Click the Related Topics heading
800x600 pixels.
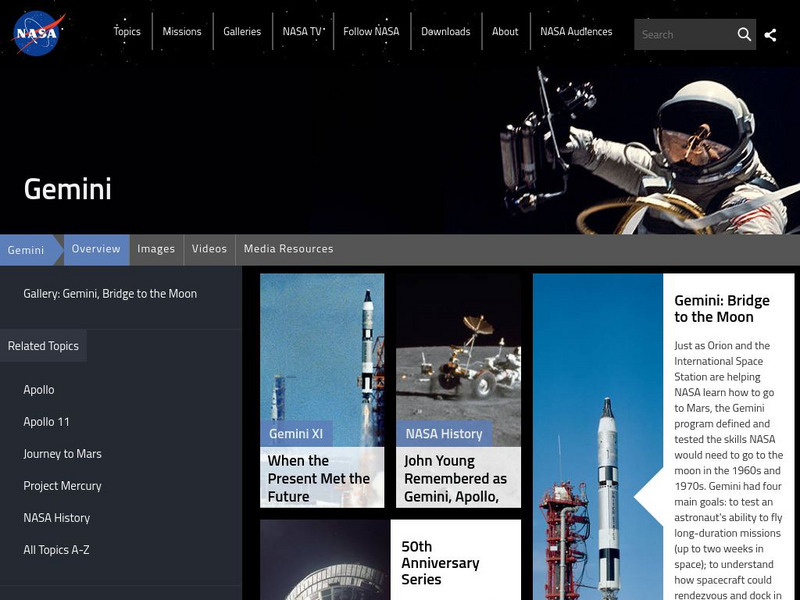tap(43, 346)
